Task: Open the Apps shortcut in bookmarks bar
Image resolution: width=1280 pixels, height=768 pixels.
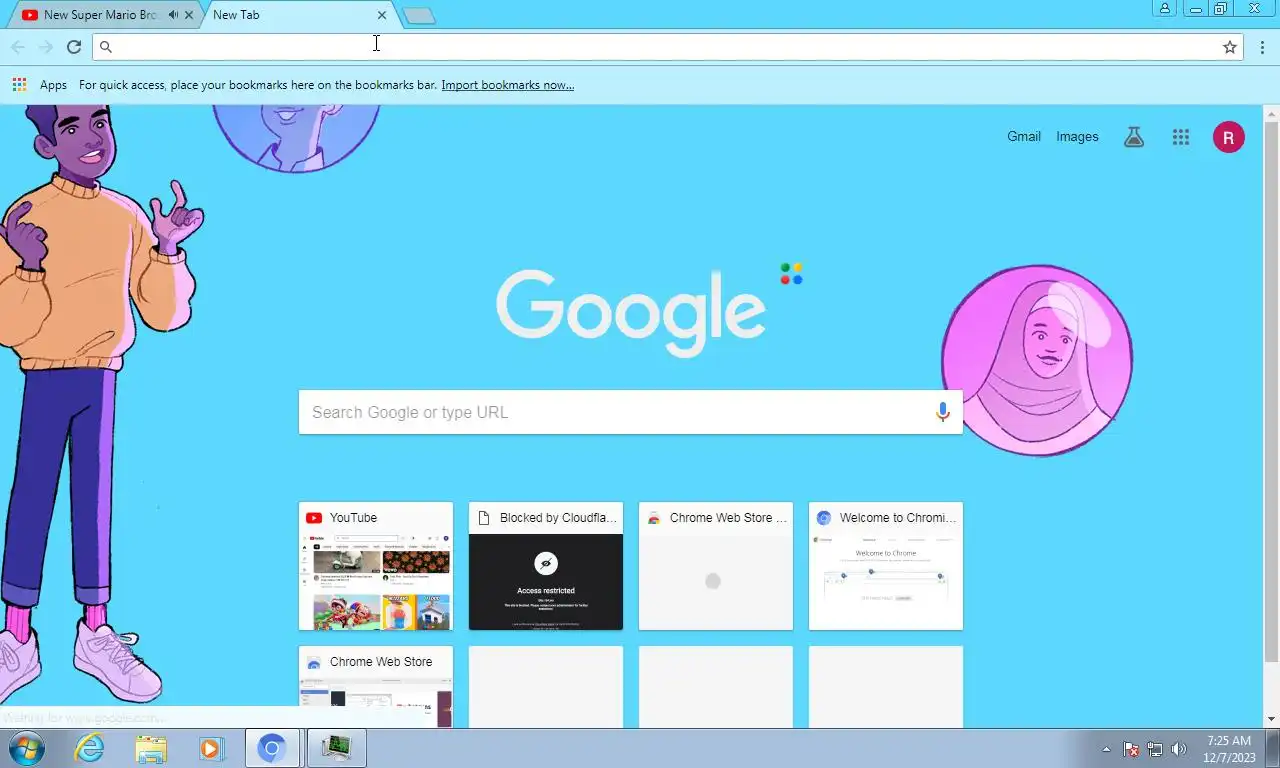Action: [x=40, y=85]
